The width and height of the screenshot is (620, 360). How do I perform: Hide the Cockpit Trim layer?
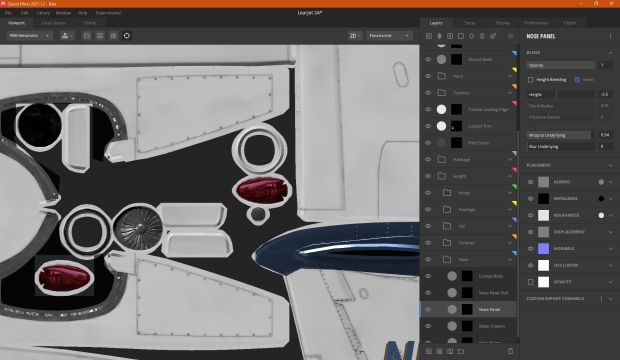pyautogui.click(x=428, y=126)
